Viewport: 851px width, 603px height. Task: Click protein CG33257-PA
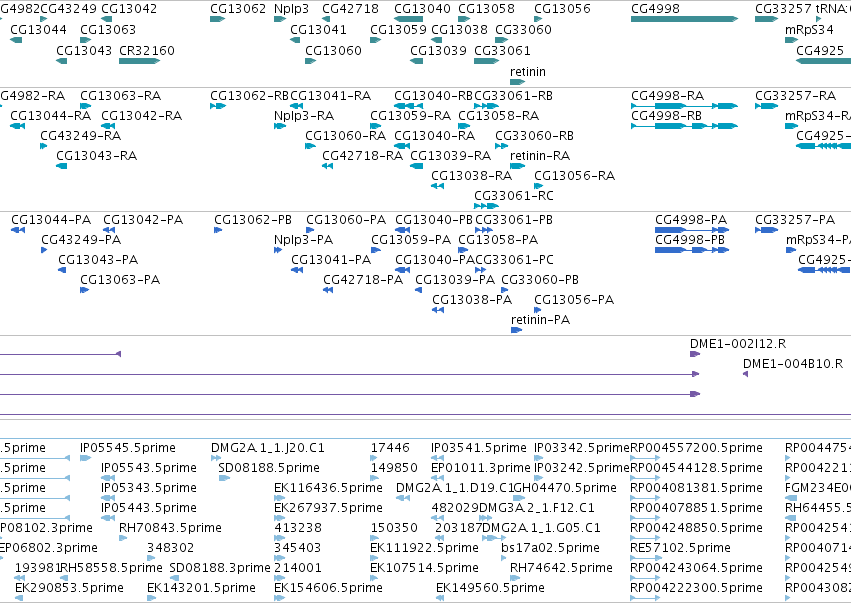click(x=795, y=220)
